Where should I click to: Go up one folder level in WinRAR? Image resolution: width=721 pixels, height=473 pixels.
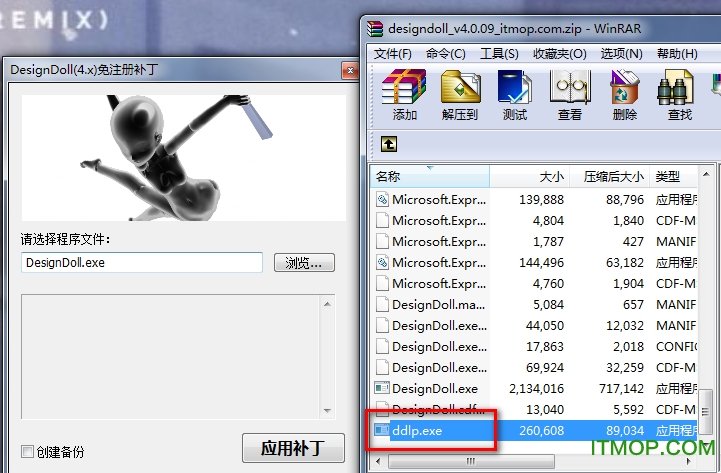pyautogui.click(x=389, y=144)
